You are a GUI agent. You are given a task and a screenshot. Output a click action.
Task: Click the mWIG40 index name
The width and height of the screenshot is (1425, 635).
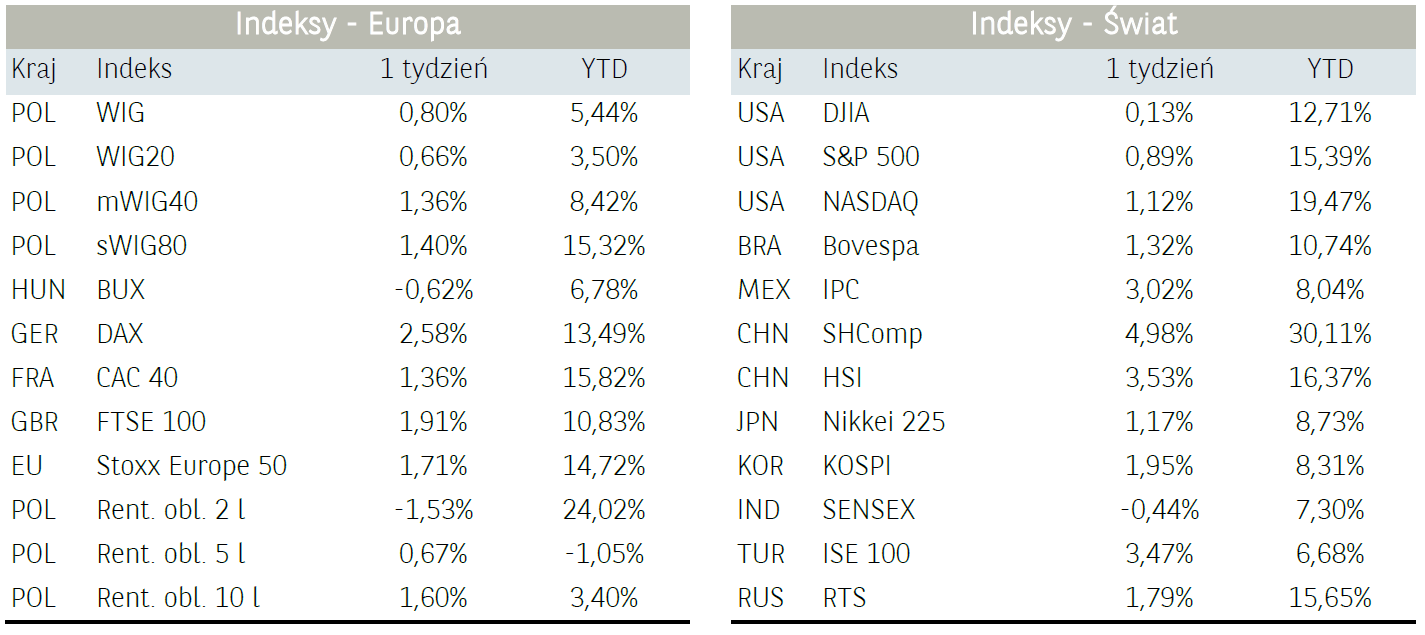click(147, 201)
